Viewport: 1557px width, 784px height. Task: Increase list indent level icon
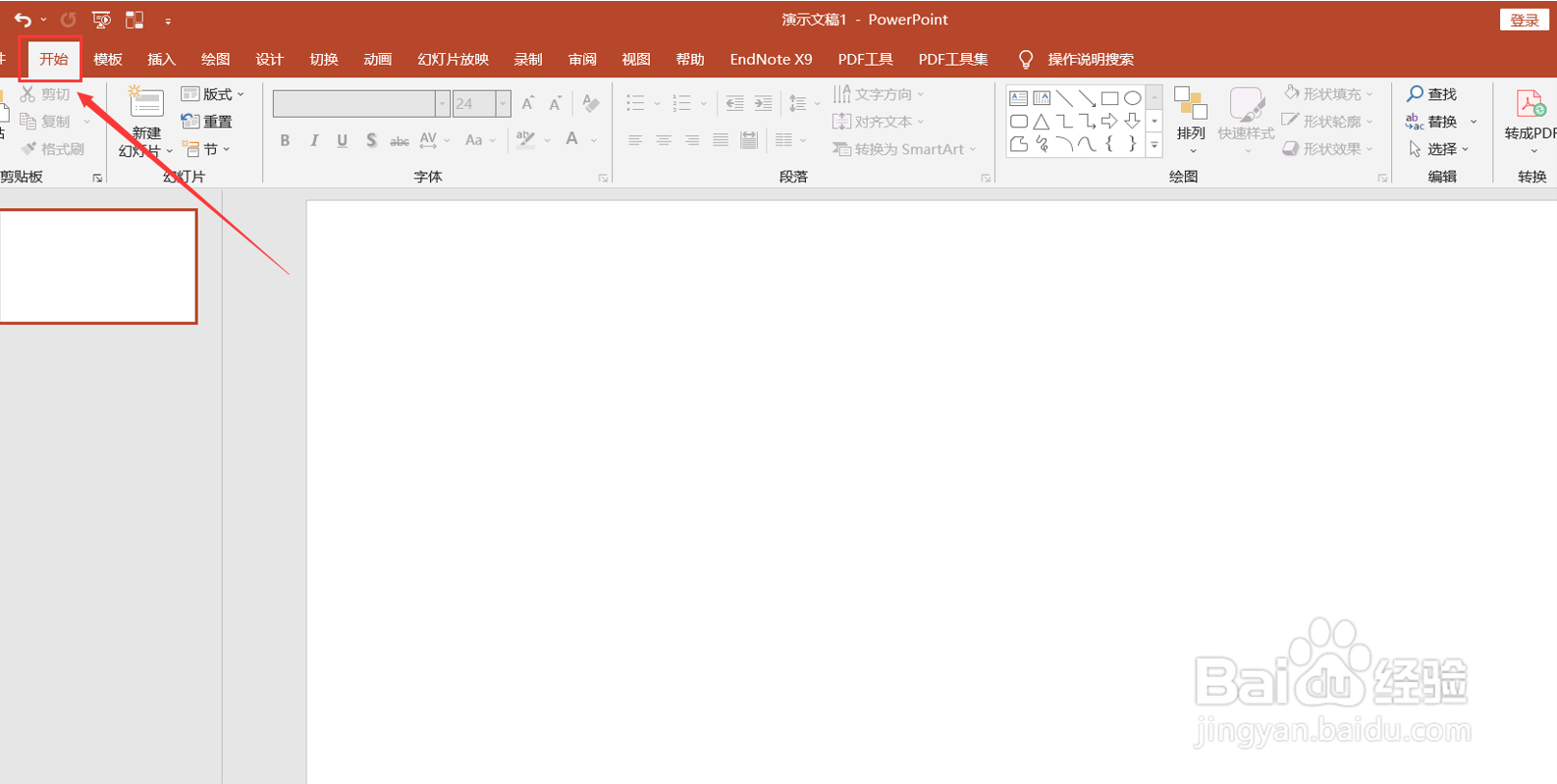coord(763,103)
